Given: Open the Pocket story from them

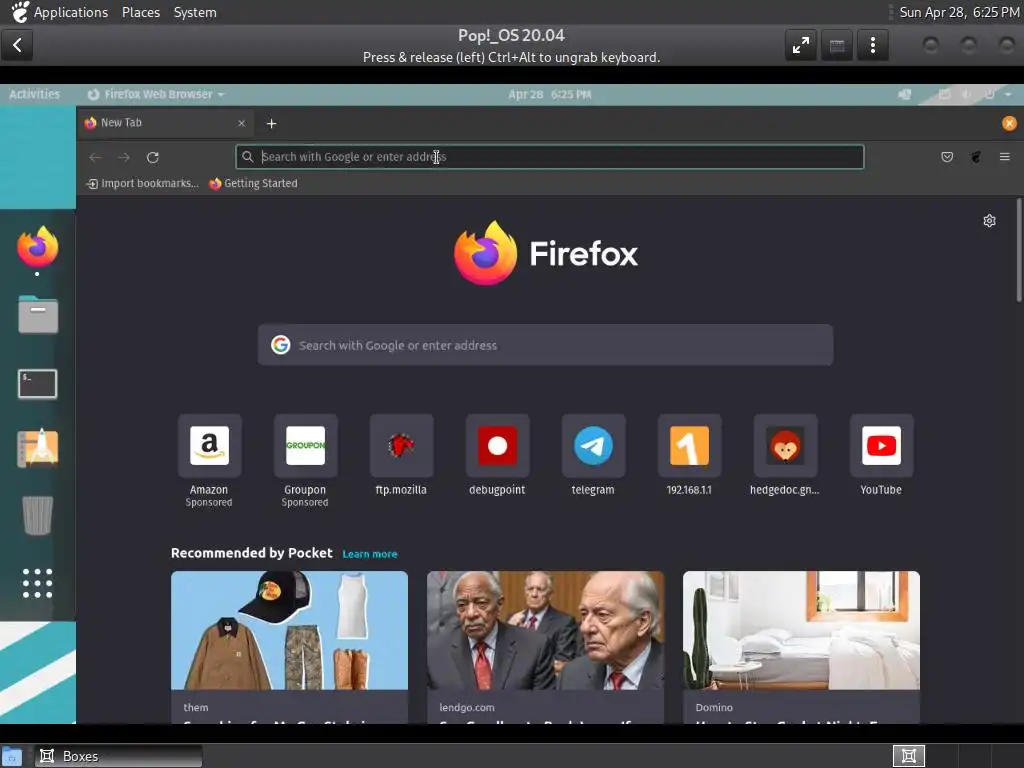Looking at the screenshot, I should click(x=289, y=647).
